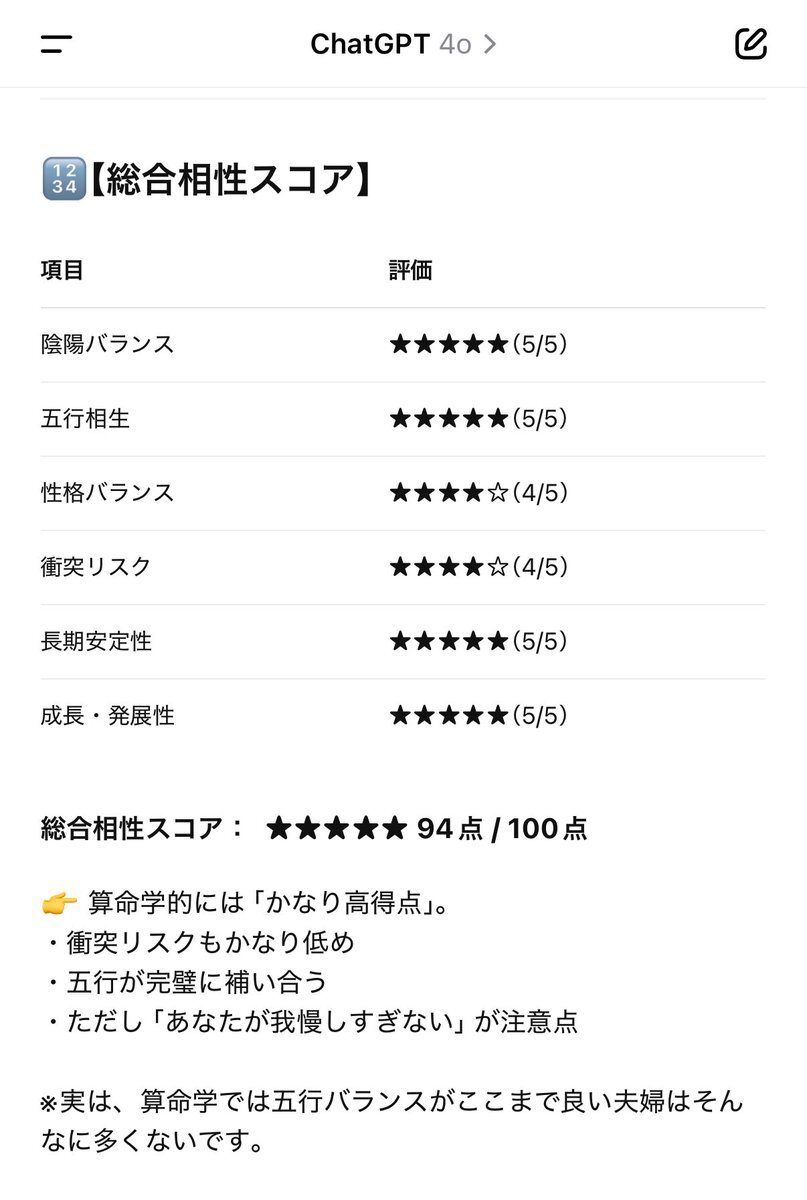The height and width of the screenshot is (1200, 807).
Task: Click the 1234 number emoji icon
Action: [62, 181]
